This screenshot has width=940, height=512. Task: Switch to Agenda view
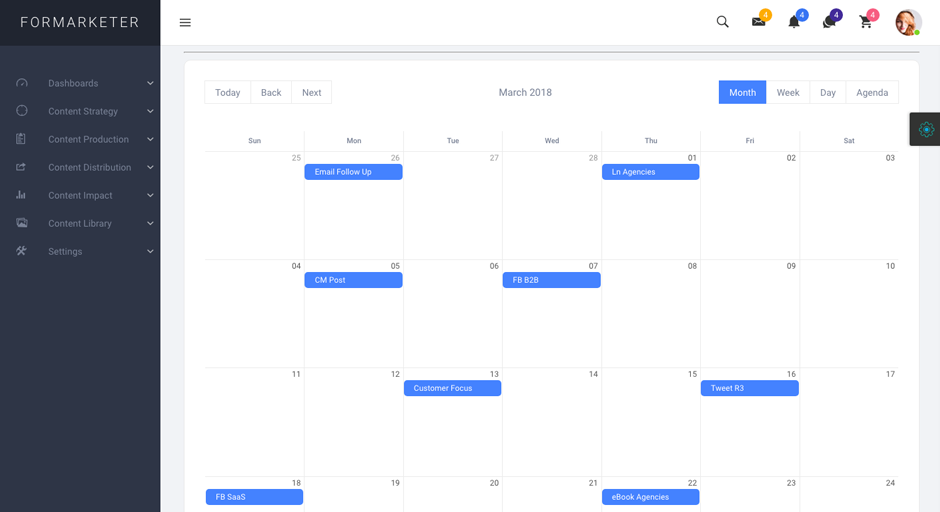tap(872, 92)
